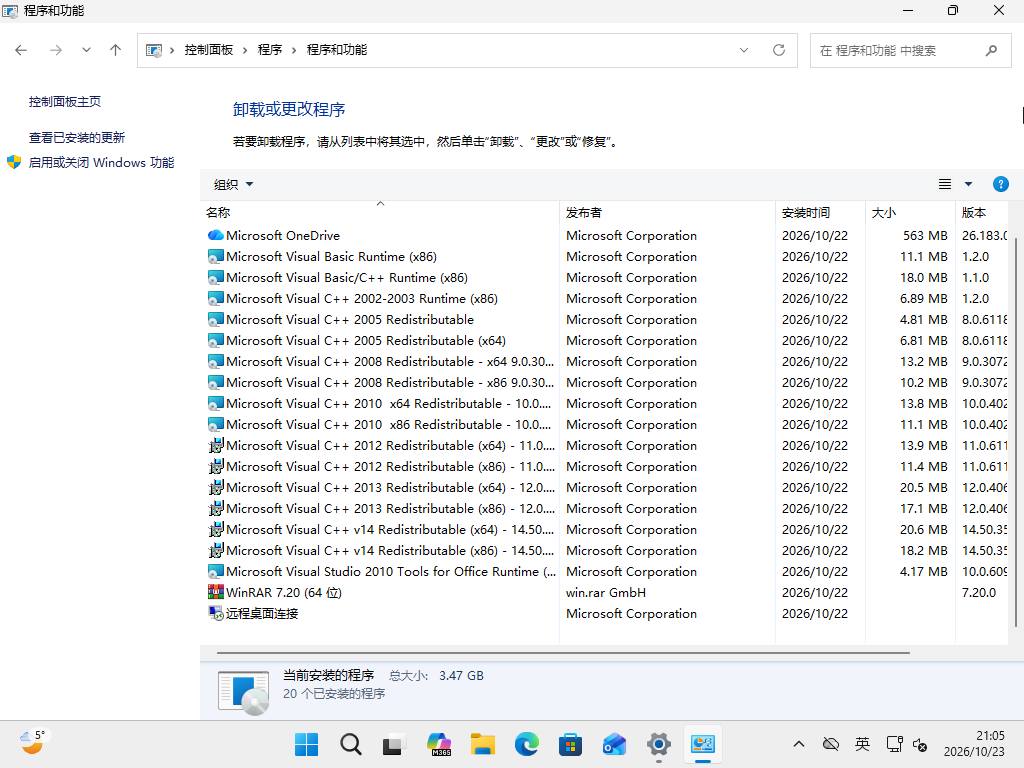Image resolution: width=1024 pixels, height=768 pixels.
Task: Click icon of Visual Basic Runtime (x86)
Action: pyautogui.click(x=216, y=257)
